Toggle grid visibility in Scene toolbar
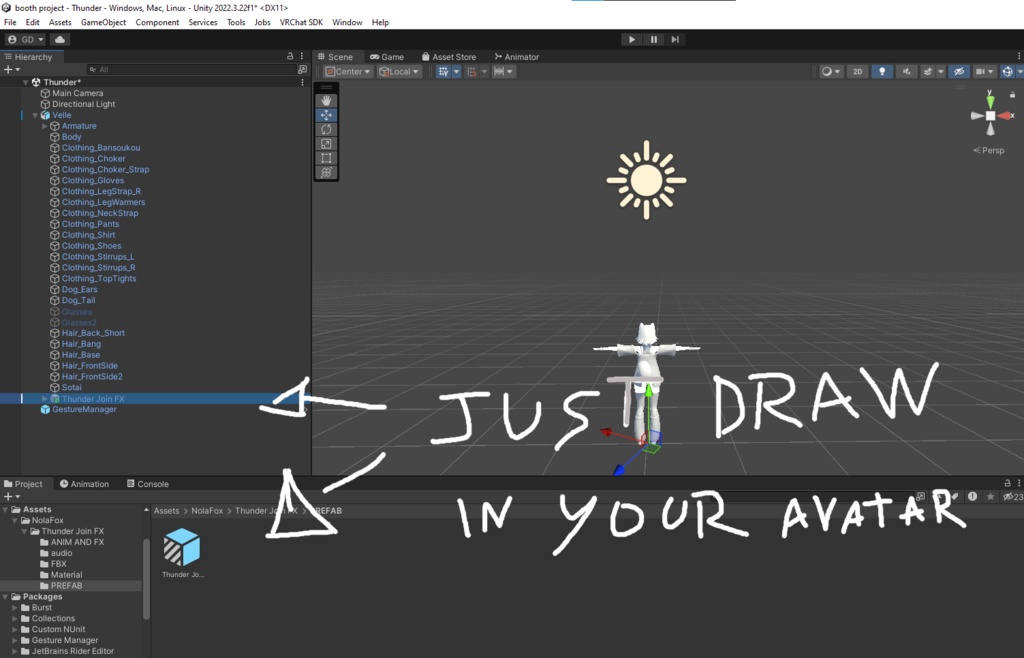The image size is (1024, 658). pos(443,72)
